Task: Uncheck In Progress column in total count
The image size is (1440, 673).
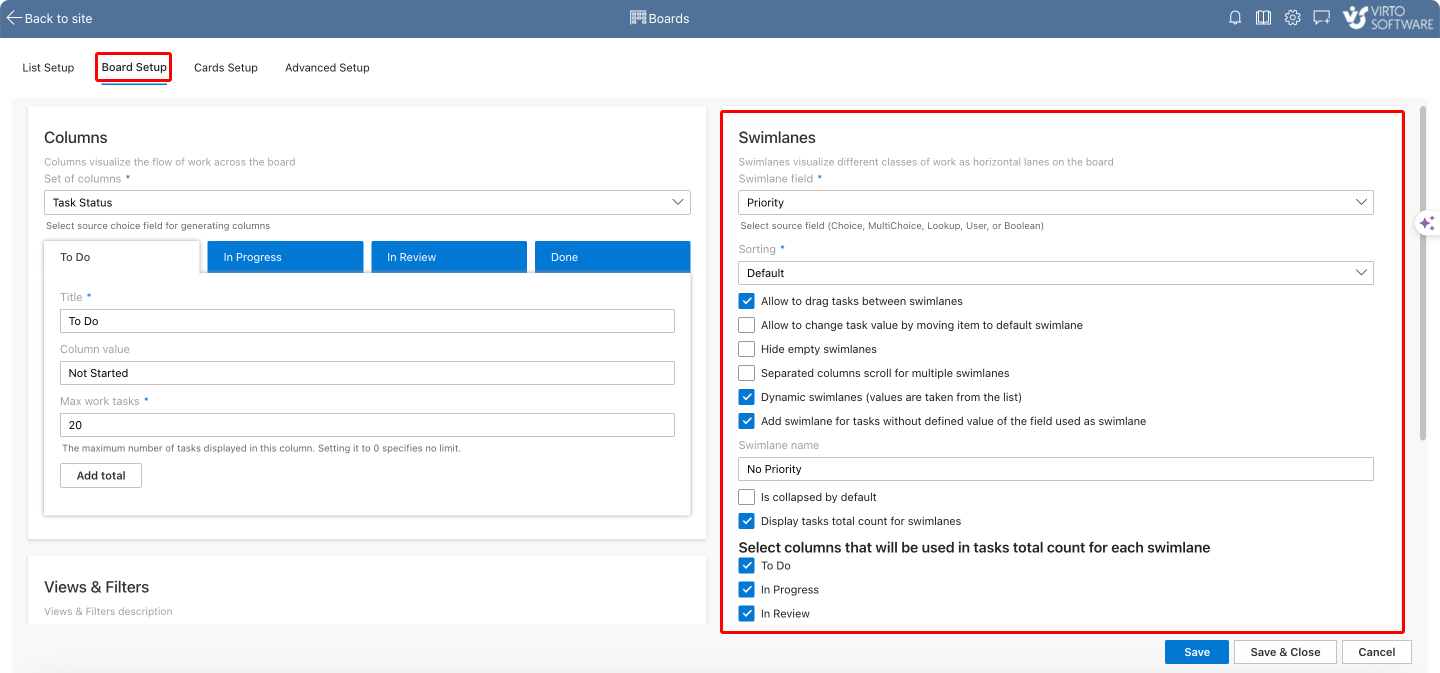Action: (746, 590)
